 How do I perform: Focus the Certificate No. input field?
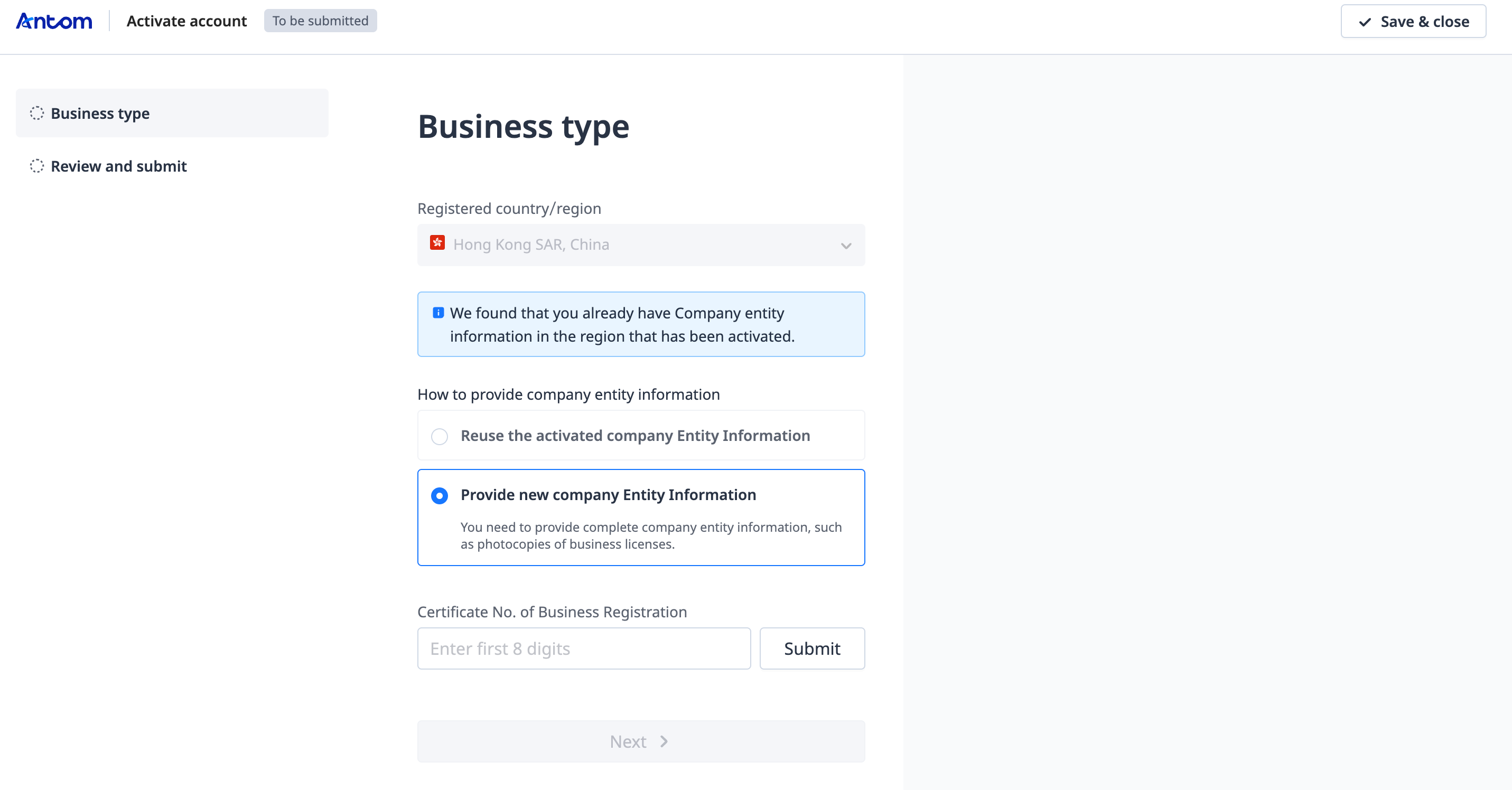tap(583, 648)
